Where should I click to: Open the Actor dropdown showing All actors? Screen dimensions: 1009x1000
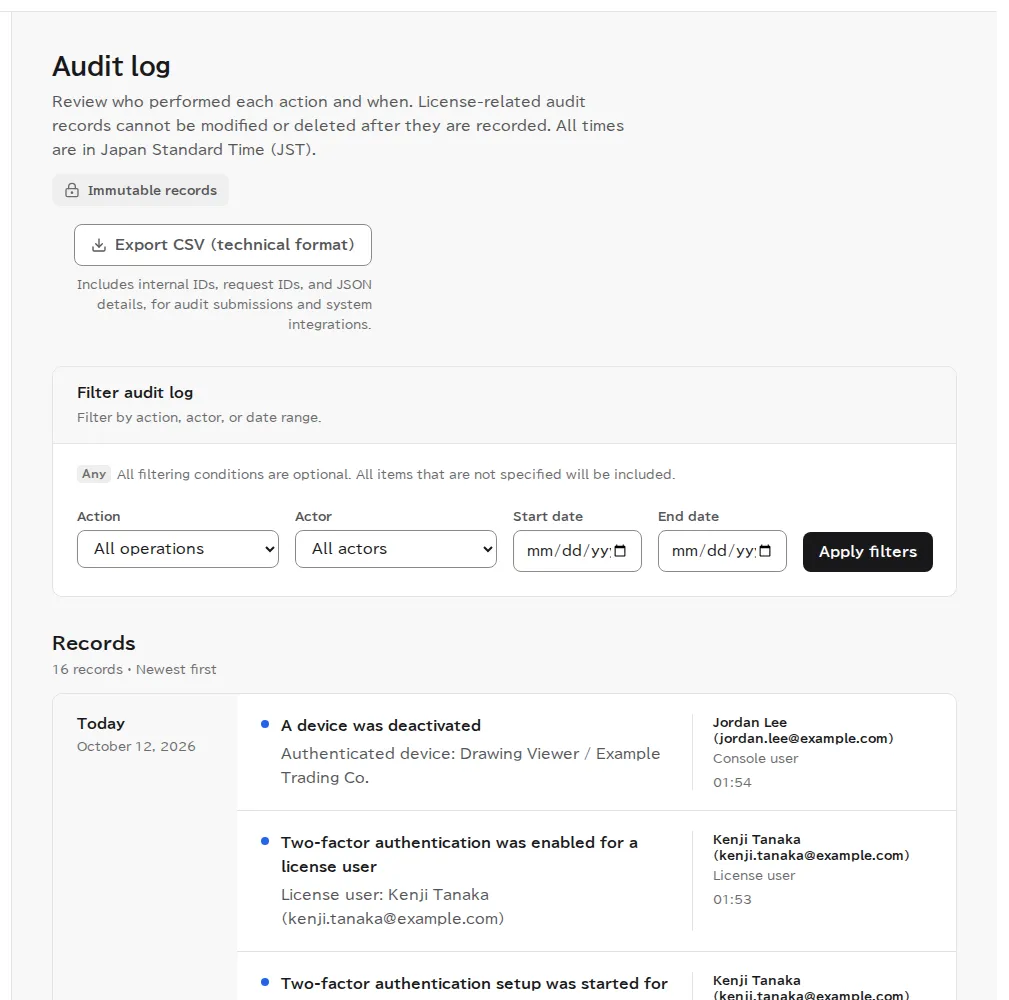point(396,549)
